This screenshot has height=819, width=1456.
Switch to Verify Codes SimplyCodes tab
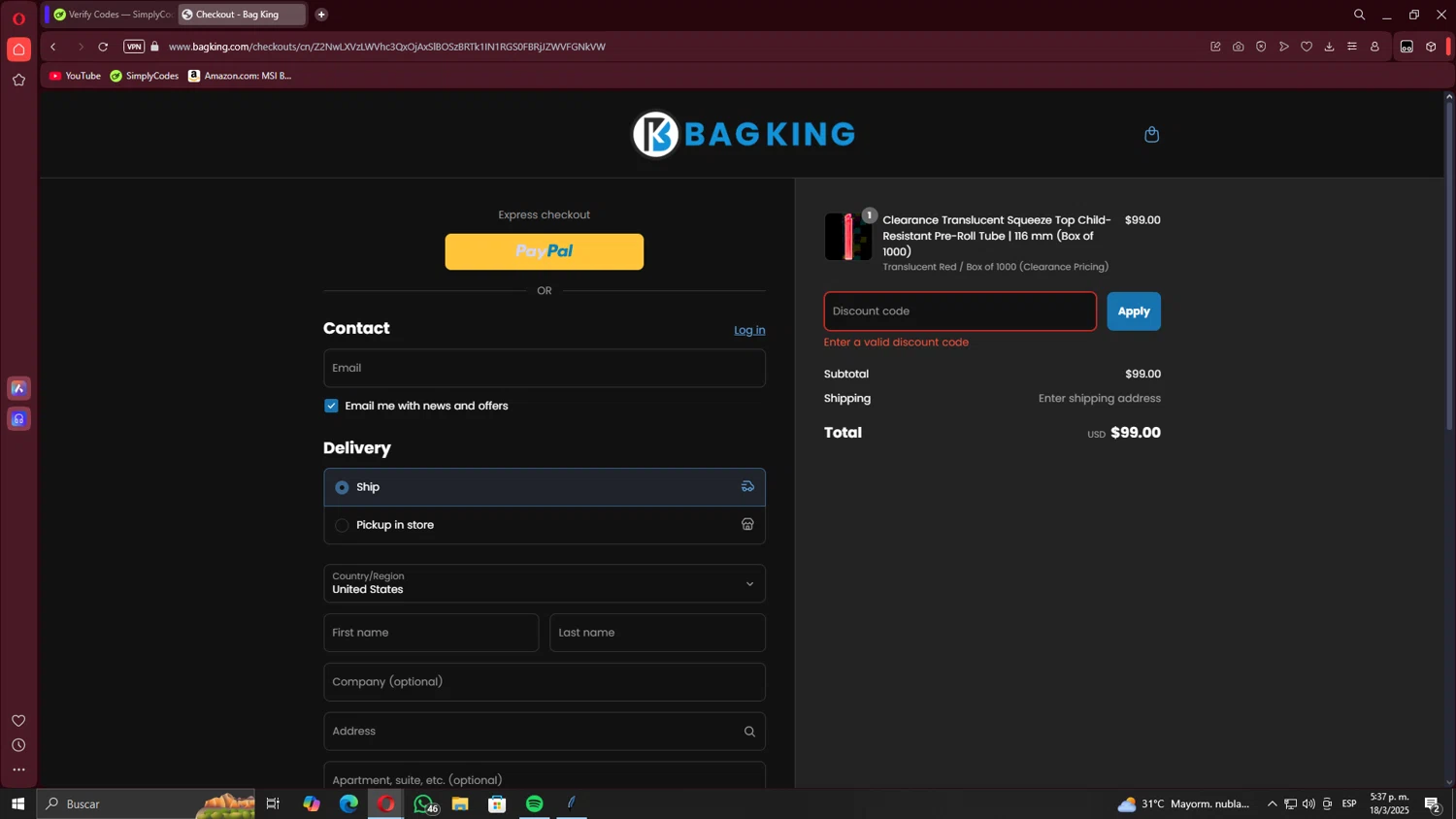point(112,15)
